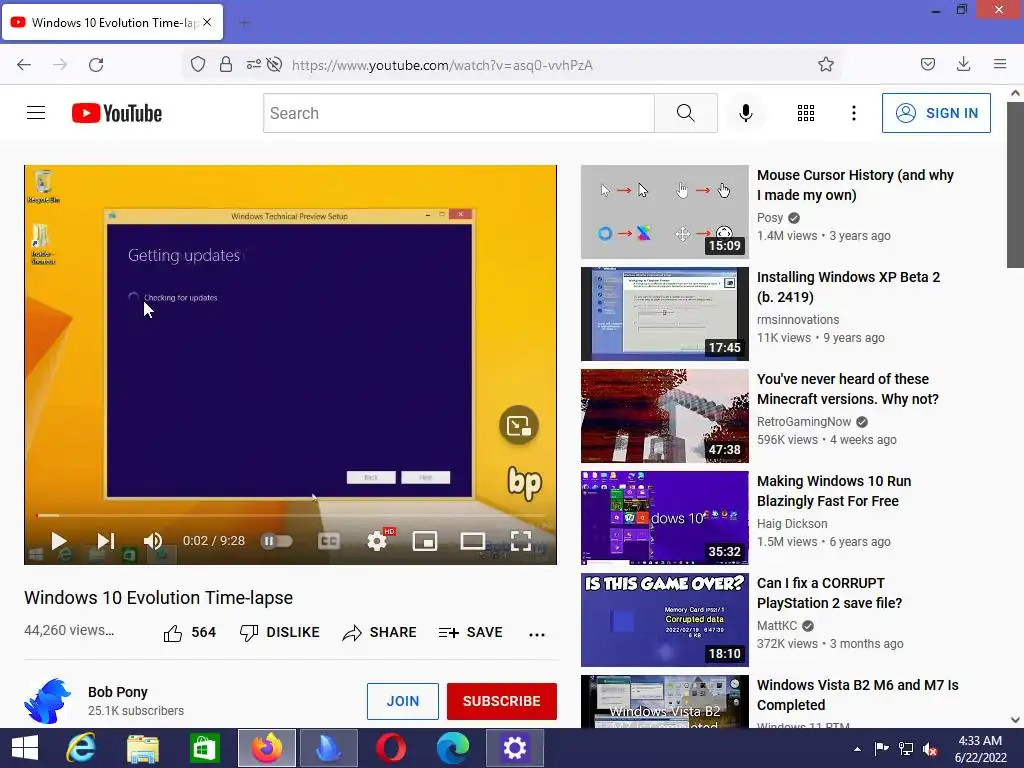Viewport: 1024px width, 768px height.
Task: Click the Posy channel name
Action: point(770,217)
